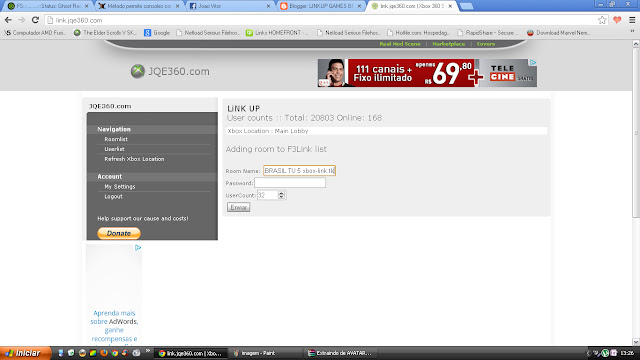The height and width of the screenshot is (360, 640).
Task: Open the Iniciar start menu
Action: pyautogui.click(x=25, y=353)
